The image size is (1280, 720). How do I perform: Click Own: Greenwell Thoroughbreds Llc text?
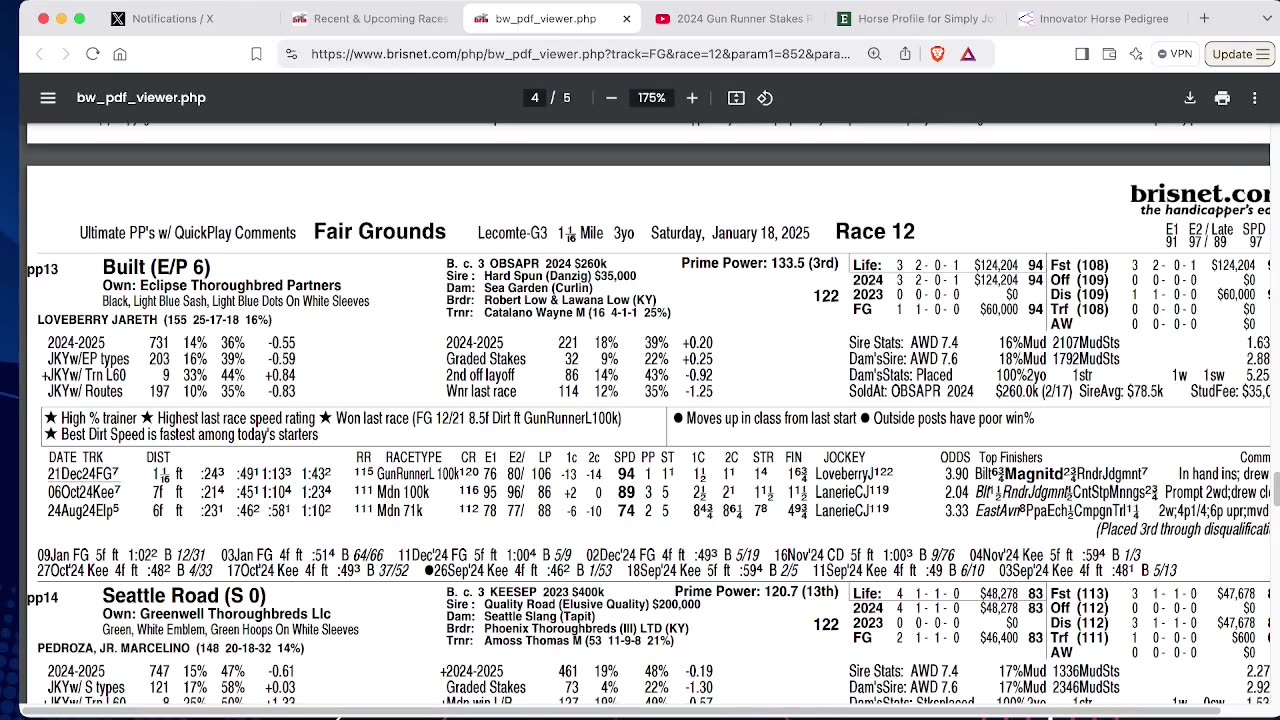pos(216,614)
